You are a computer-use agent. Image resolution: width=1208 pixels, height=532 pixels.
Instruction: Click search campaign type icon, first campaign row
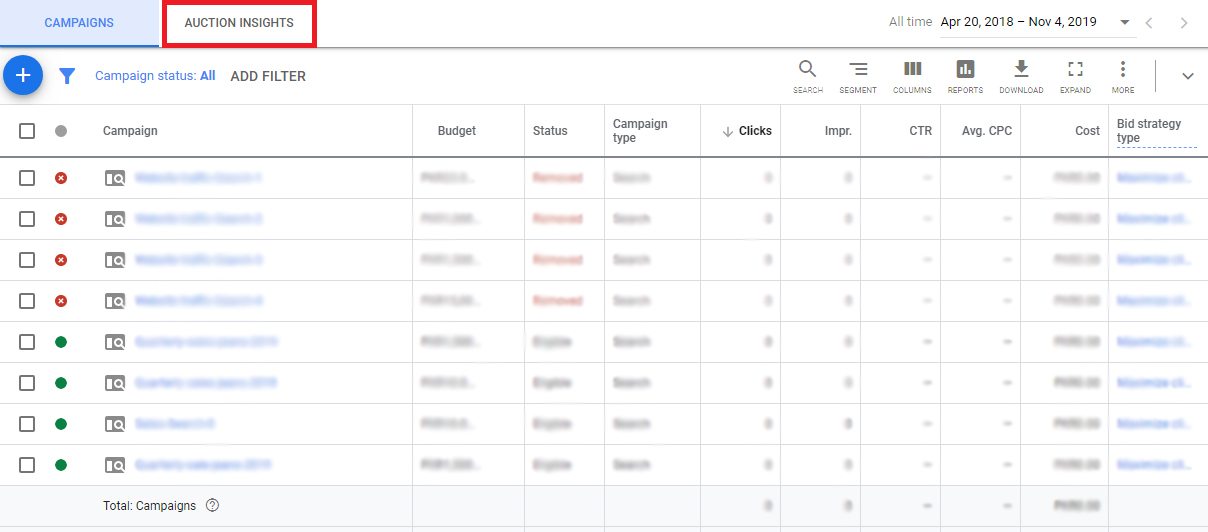[115, 178]
